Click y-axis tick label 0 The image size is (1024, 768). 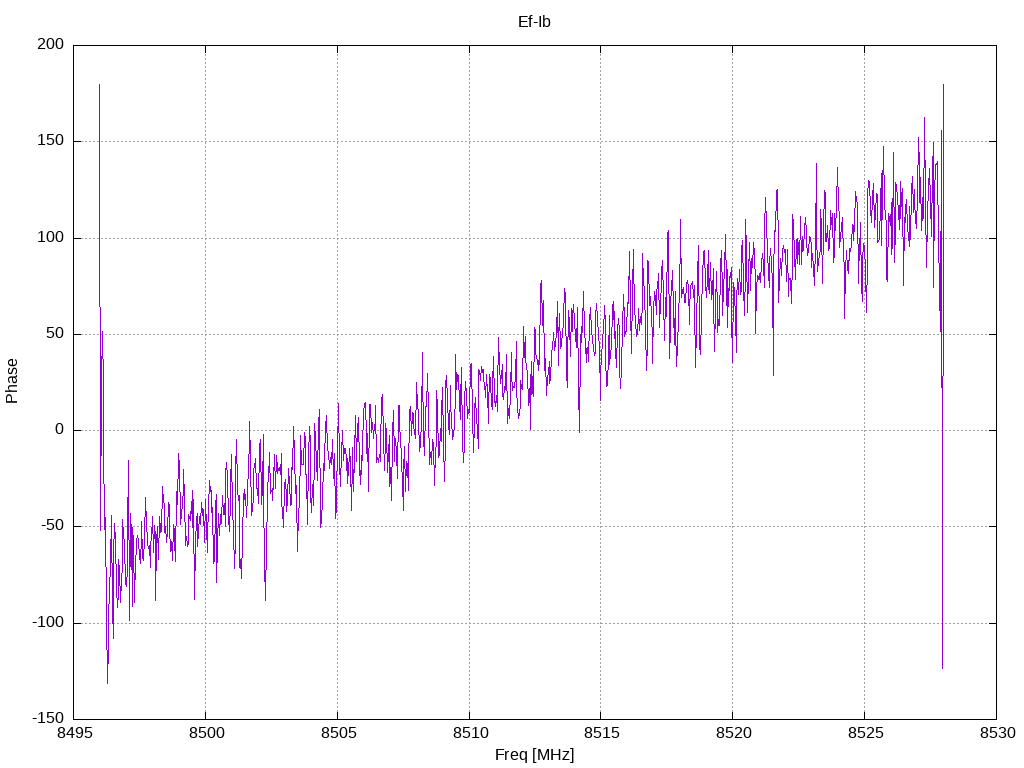(60, 430)
